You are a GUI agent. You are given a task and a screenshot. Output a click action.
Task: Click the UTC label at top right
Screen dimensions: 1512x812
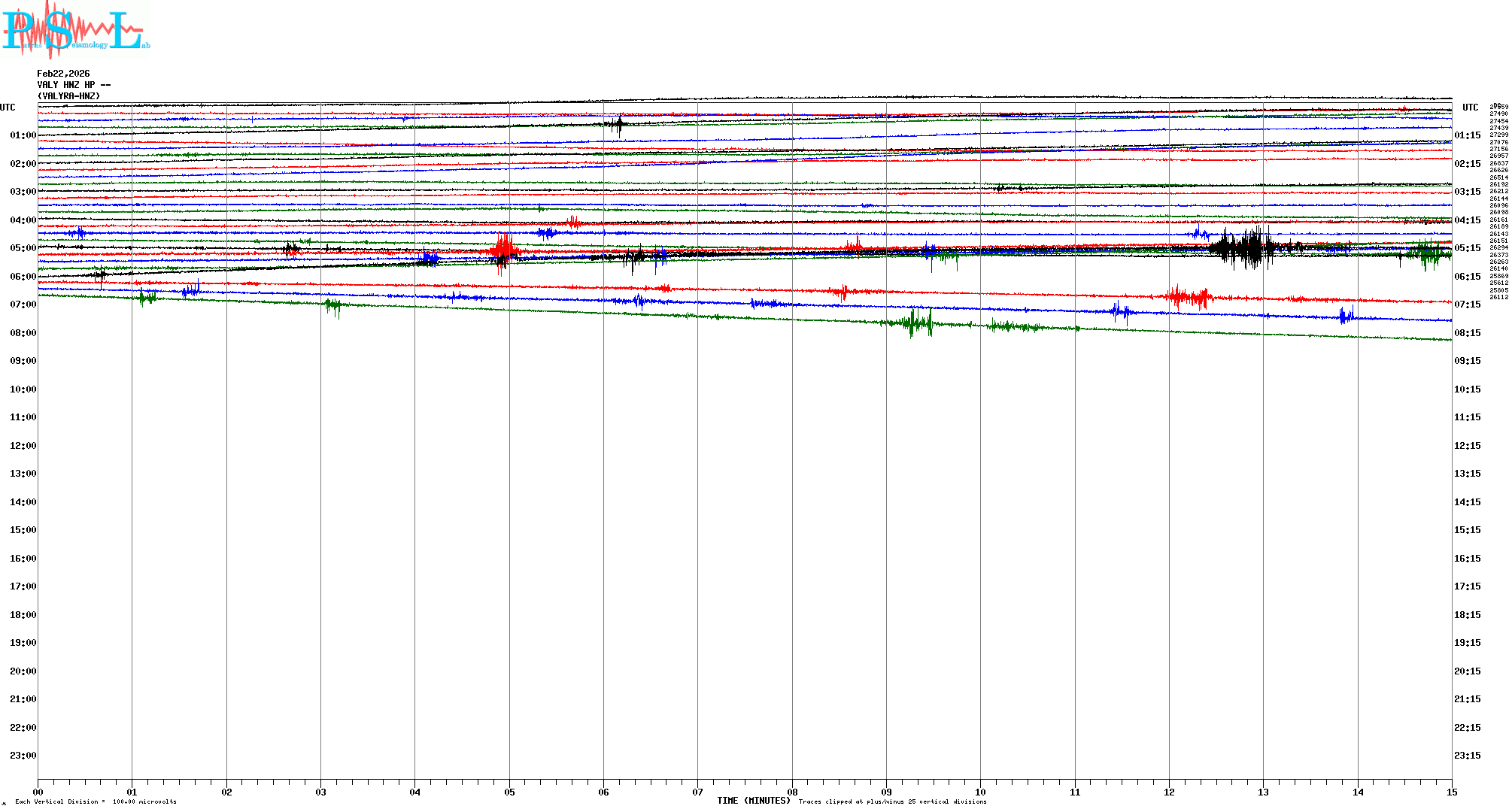[1470, 108]
